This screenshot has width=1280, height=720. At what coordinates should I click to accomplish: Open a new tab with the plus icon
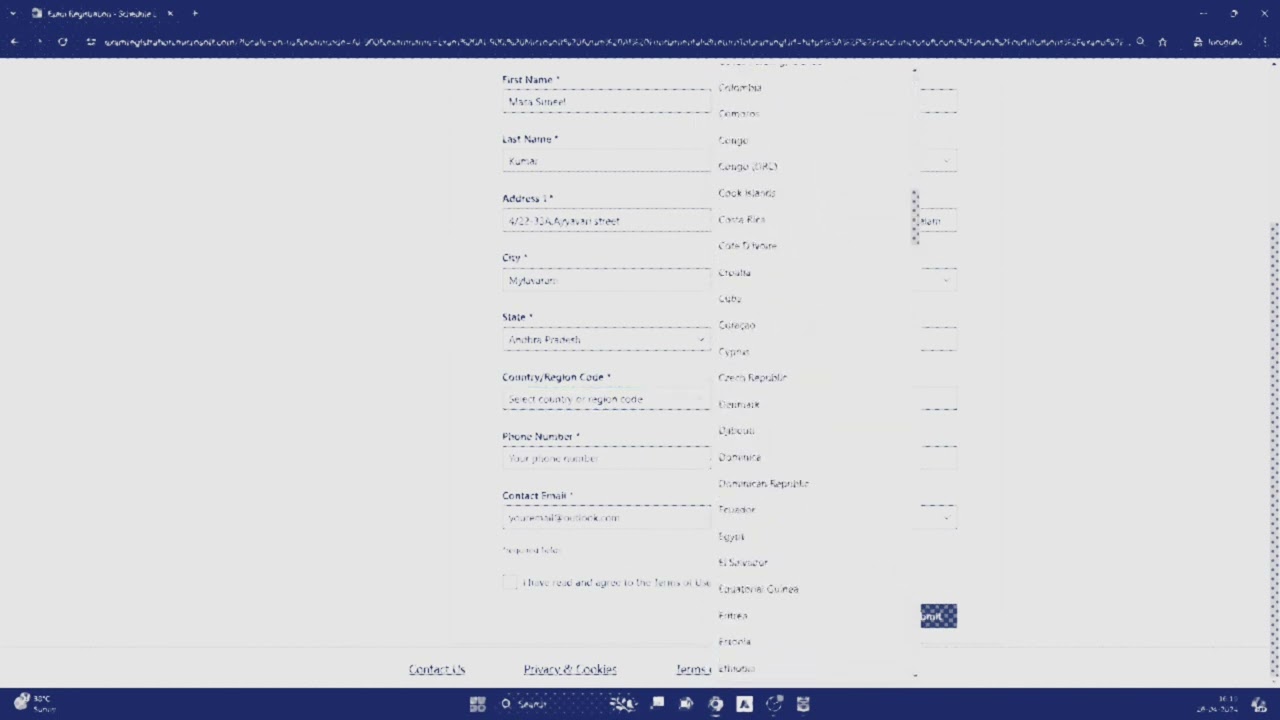[x=194, y=13]
